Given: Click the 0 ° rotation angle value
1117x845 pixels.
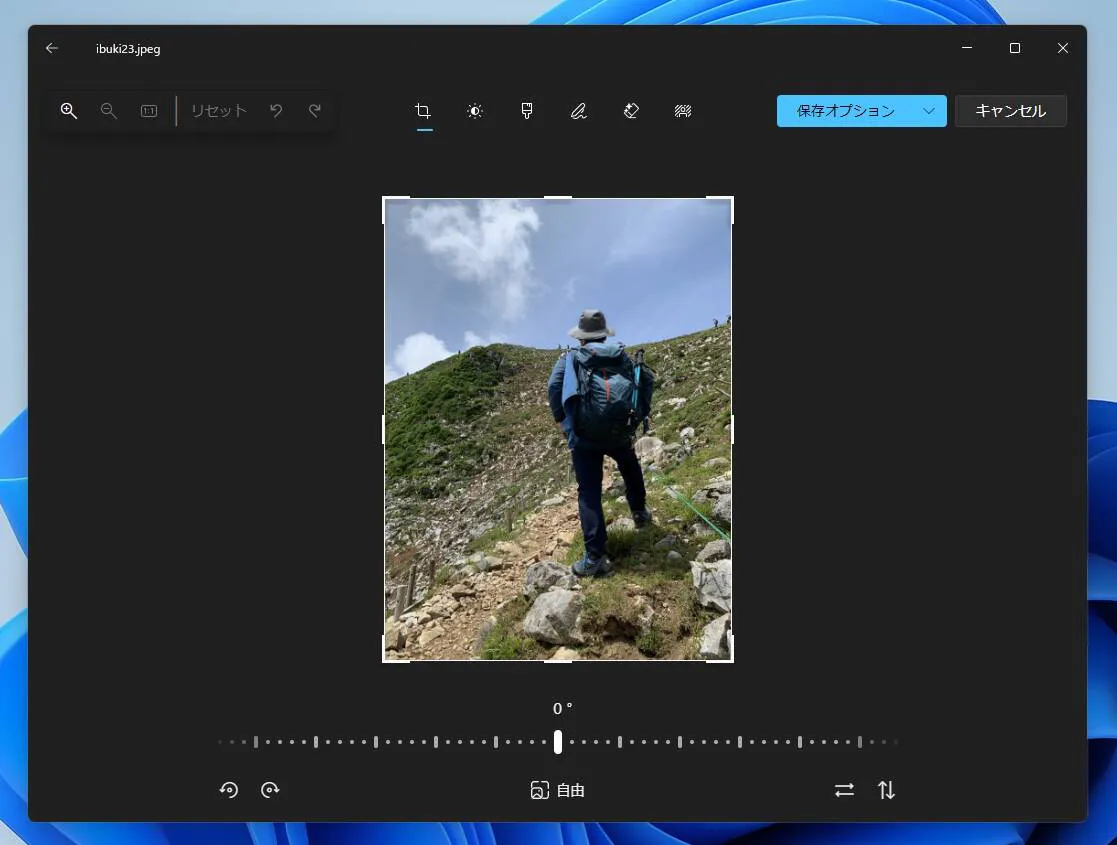Looking at the screenshot, I should point(562,708).
